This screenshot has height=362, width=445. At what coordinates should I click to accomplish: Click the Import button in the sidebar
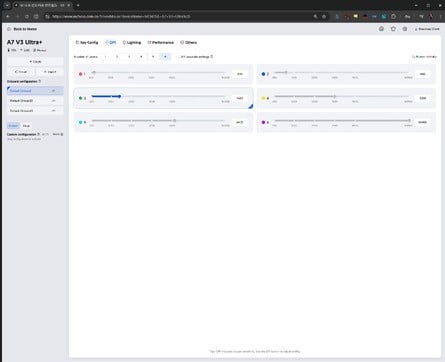50,72
